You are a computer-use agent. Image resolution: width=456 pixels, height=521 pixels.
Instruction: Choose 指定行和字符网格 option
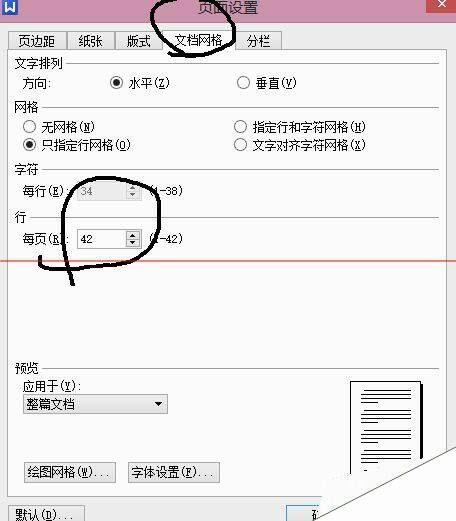tap(240, 127)
